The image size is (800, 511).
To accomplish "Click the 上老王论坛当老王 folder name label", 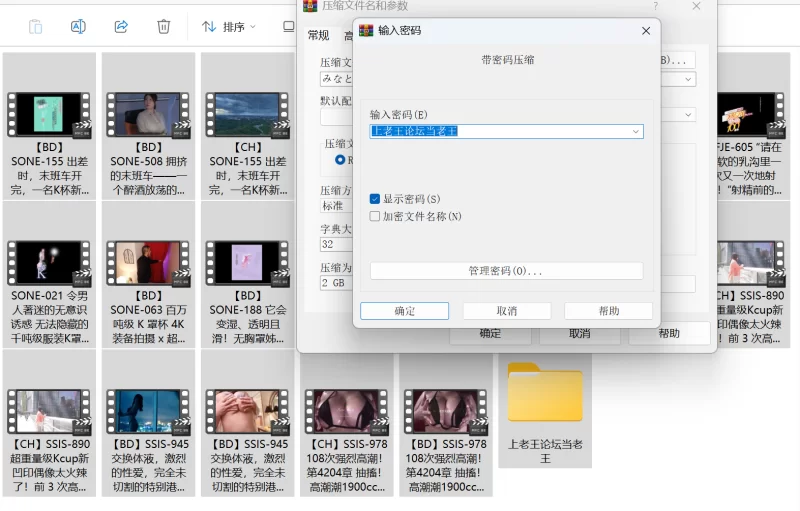I will coord(545,451).
